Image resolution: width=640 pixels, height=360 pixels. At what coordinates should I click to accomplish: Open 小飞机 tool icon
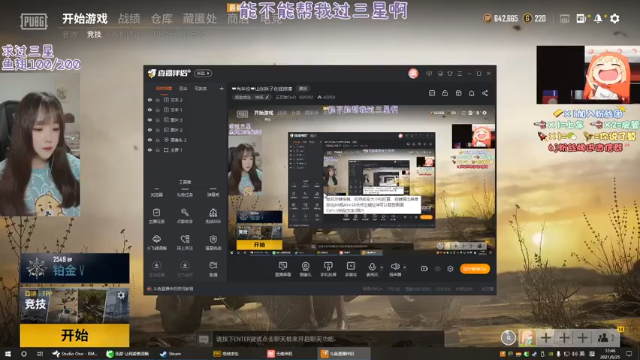coord(156,242)
